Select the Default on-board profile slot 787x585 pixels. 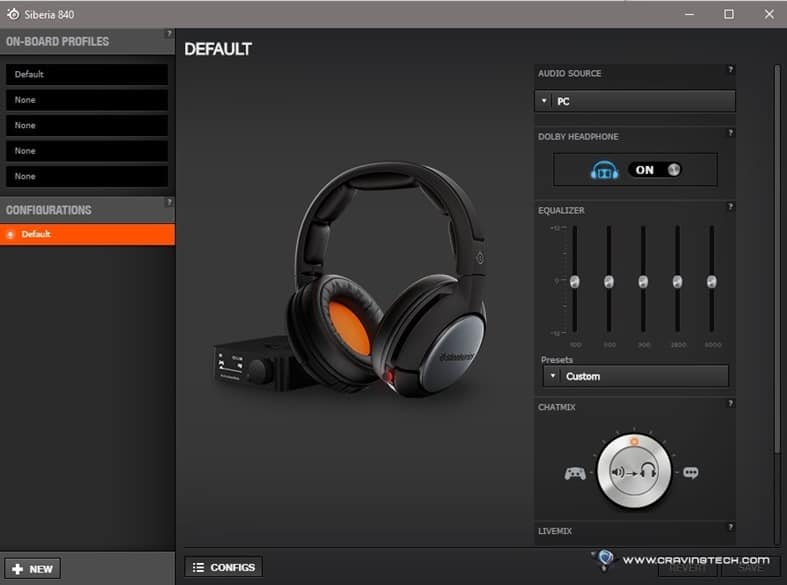pos(87,74)
